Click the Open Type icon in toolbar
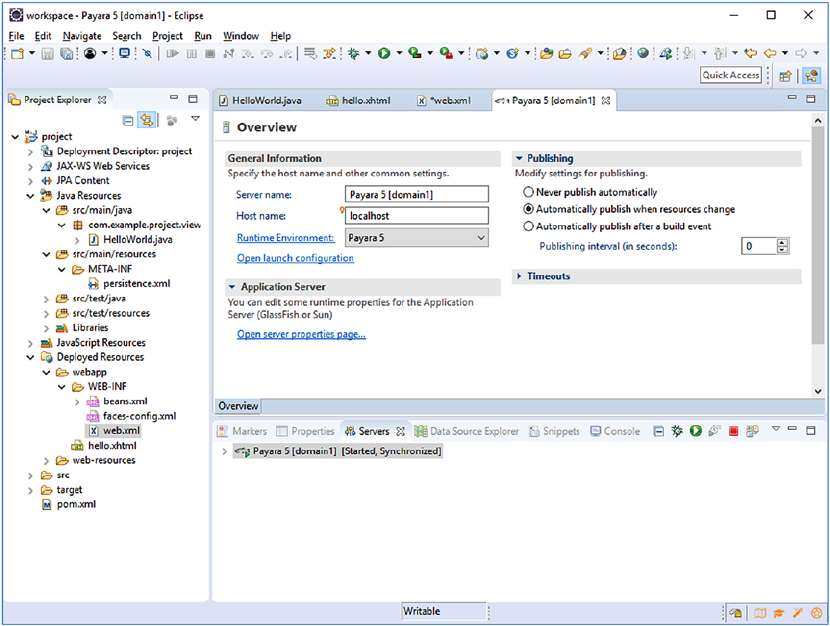Viewport: 830px width, 626px height. 547,53
